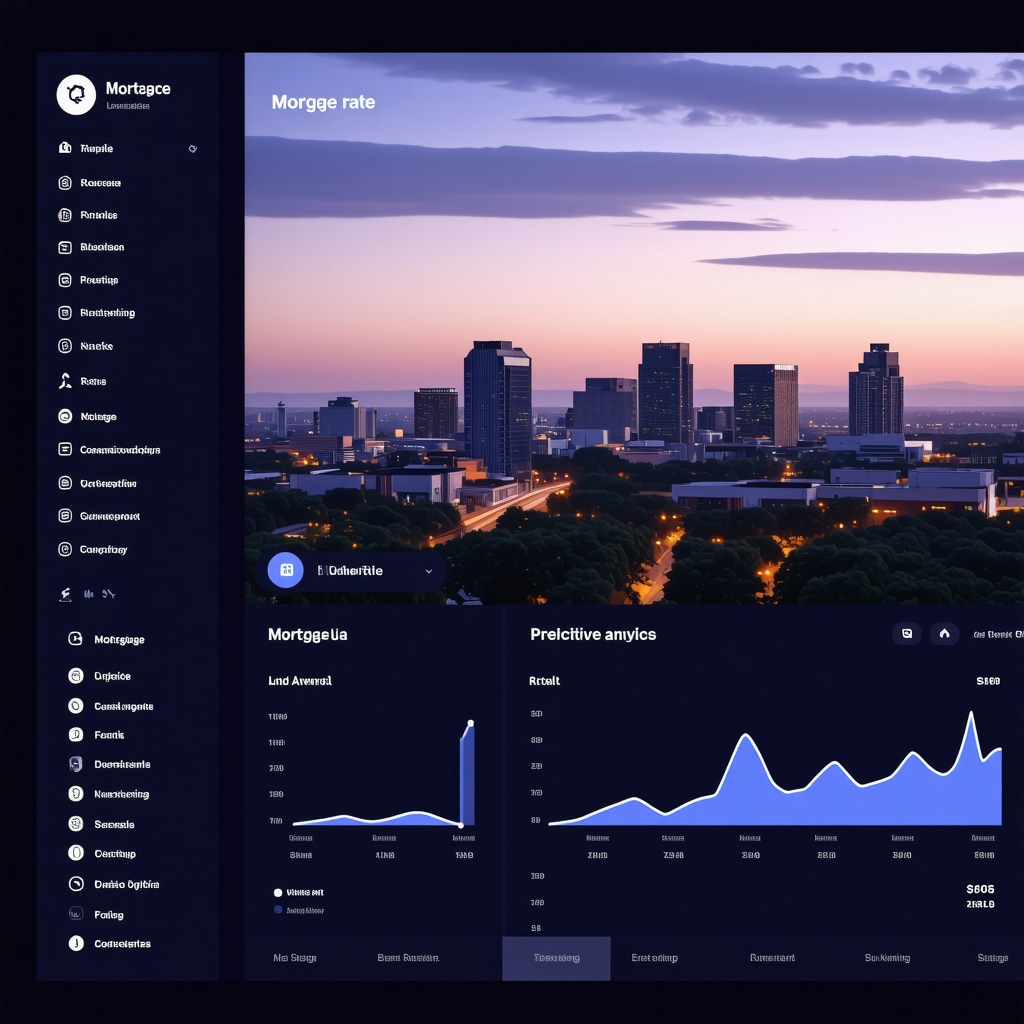
Task: Click the blue legend square under Lnd Avenrd chart
Action: point(278,910)
